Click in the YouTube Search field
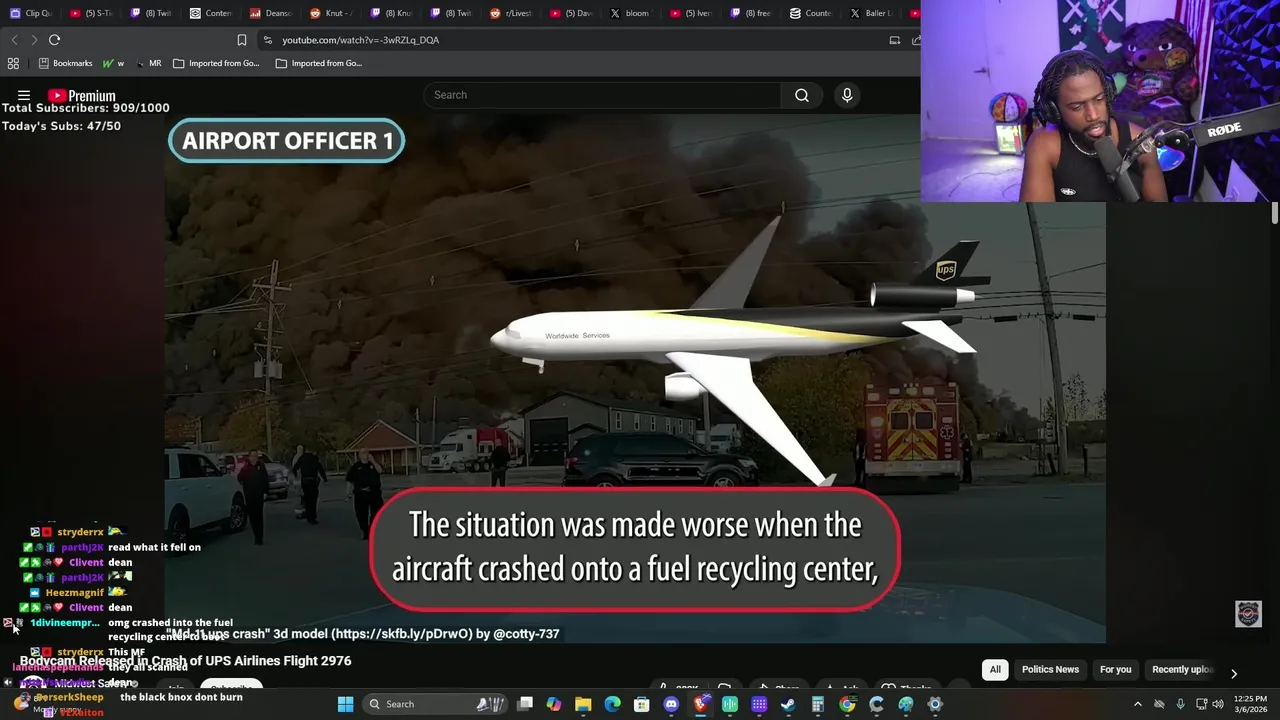This screenshot has height=720, width=1280. click(602, 95)
